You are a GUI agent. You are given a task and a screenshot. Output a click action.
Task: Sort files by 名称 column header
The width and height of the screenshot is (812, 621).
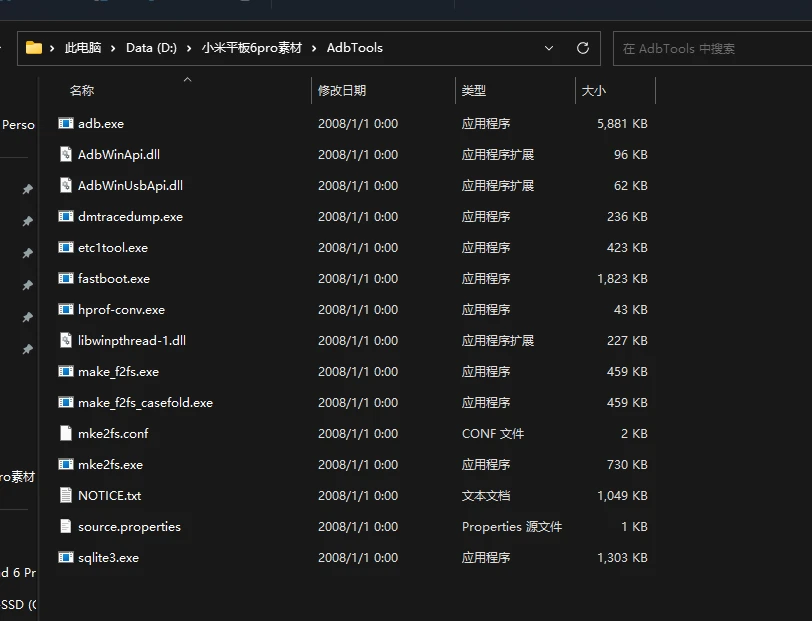pos(82,91)
